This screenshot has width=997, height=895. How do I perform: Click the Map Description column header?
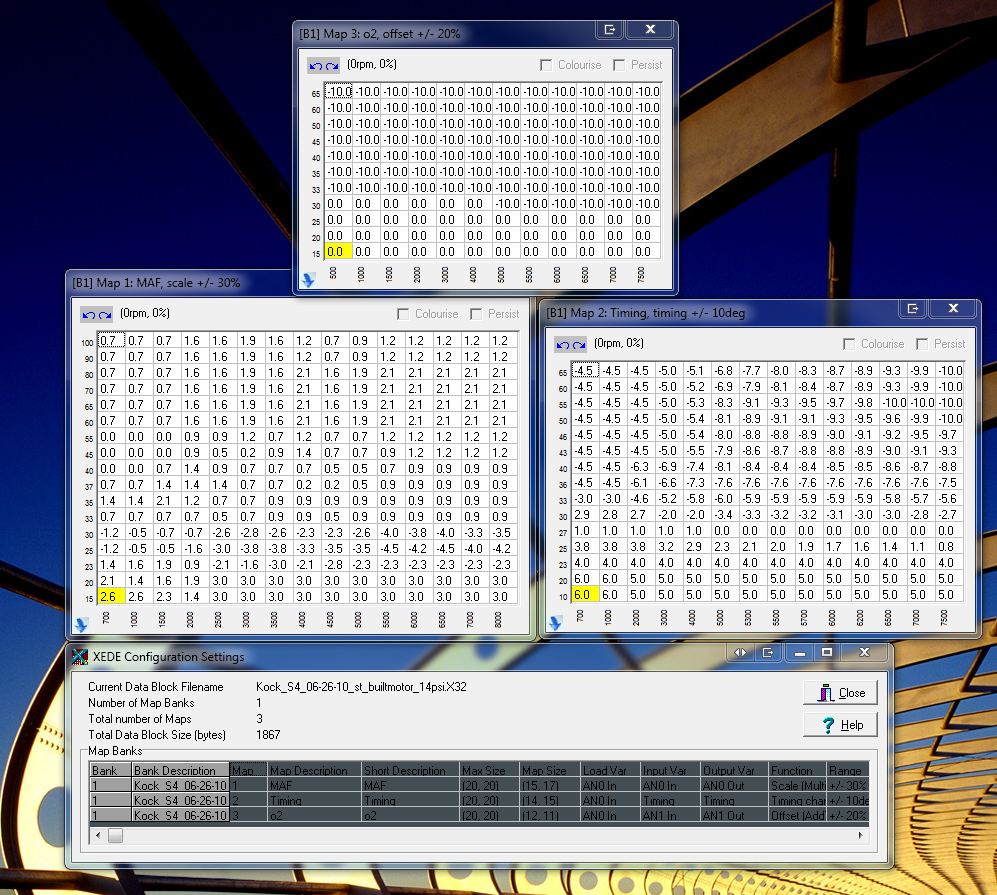[314, 770]
